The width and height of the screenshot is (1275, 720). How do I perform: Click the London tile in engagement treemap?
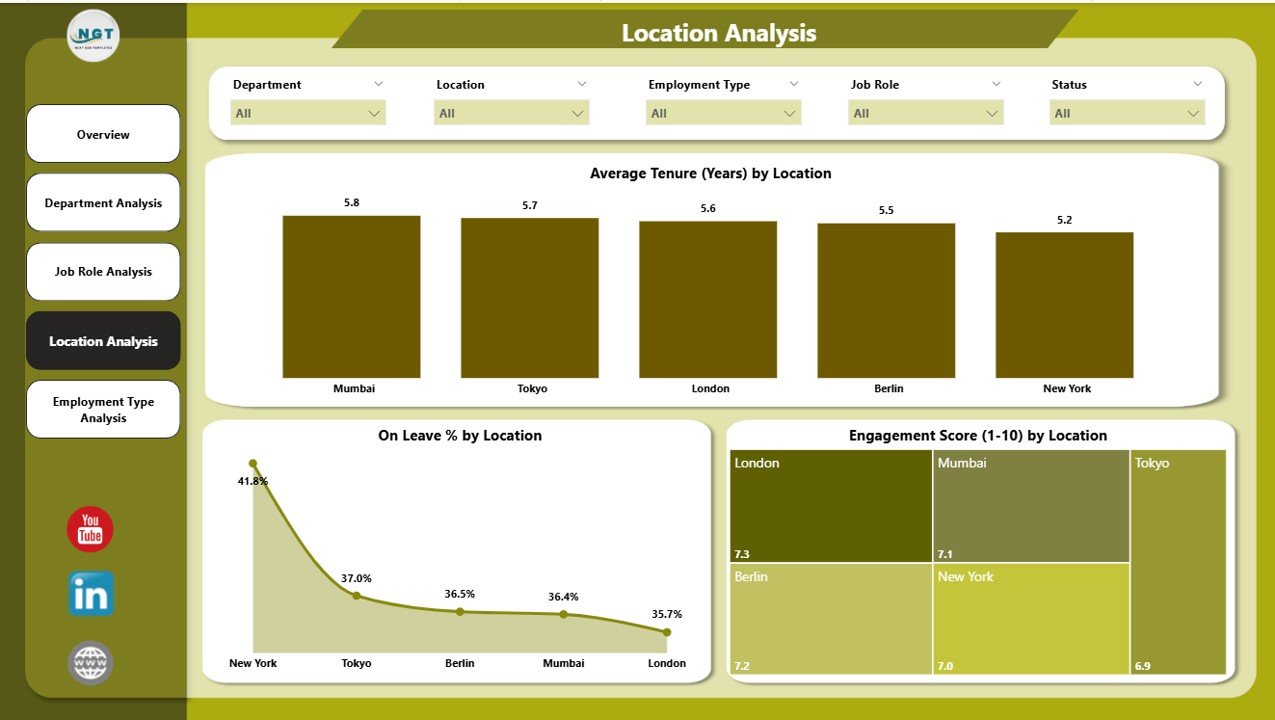click(830, 505)
